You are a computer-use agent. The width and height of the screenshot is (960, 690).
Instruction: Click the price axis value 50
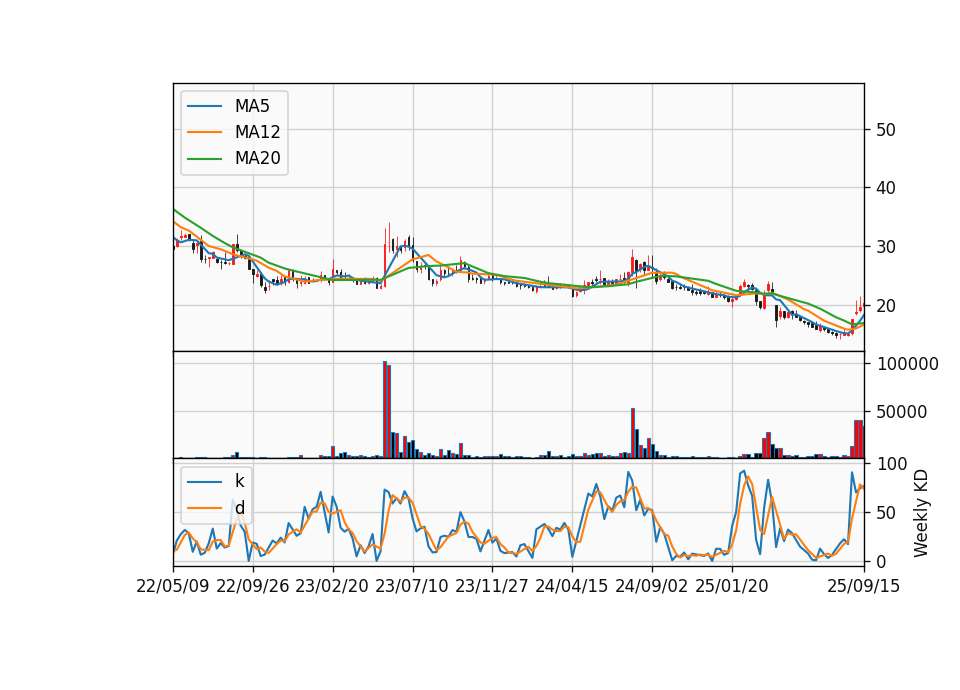[886, 130]
